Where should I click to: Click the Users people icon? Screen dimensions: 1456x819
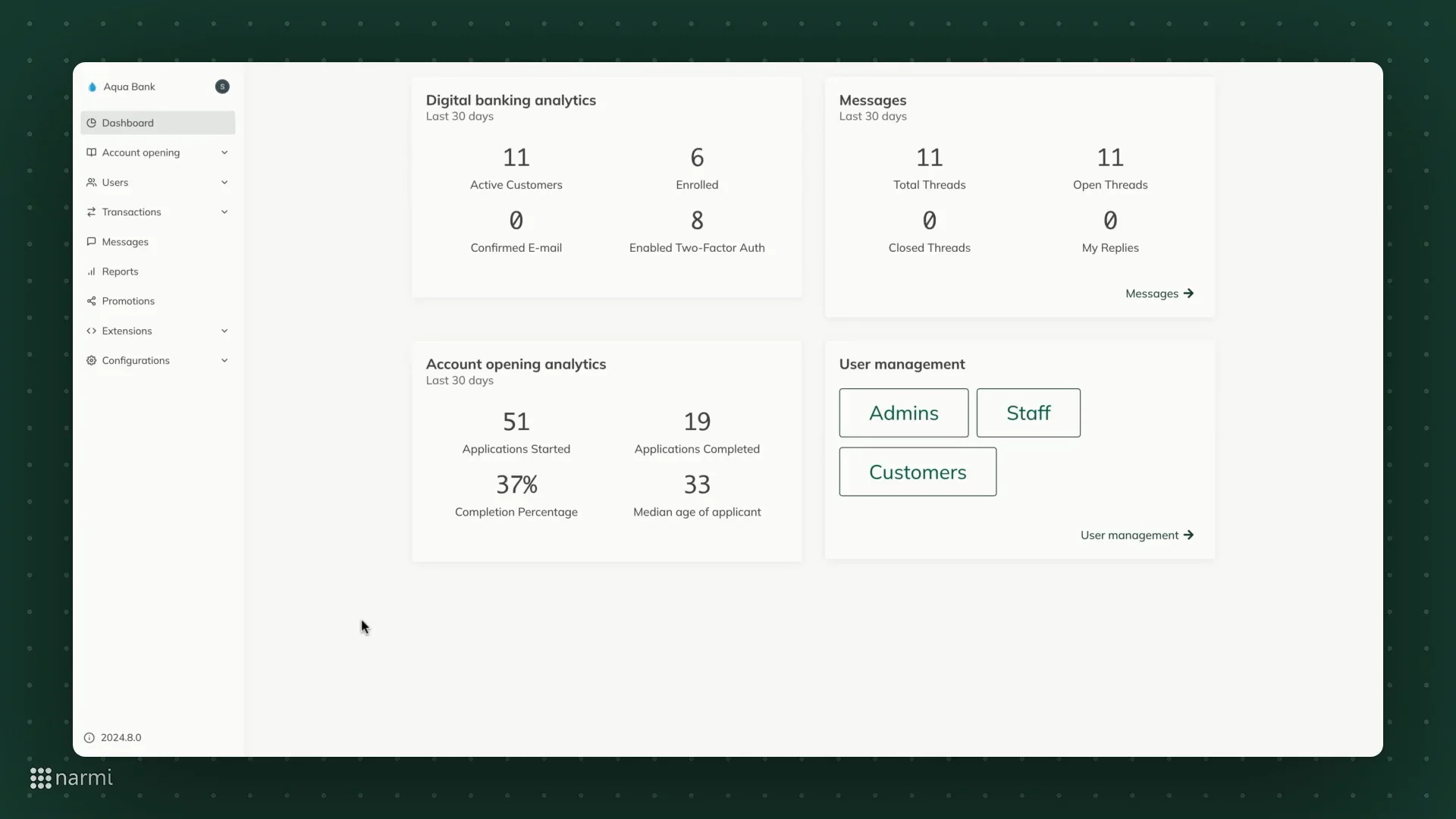click(x=91, y=183)
